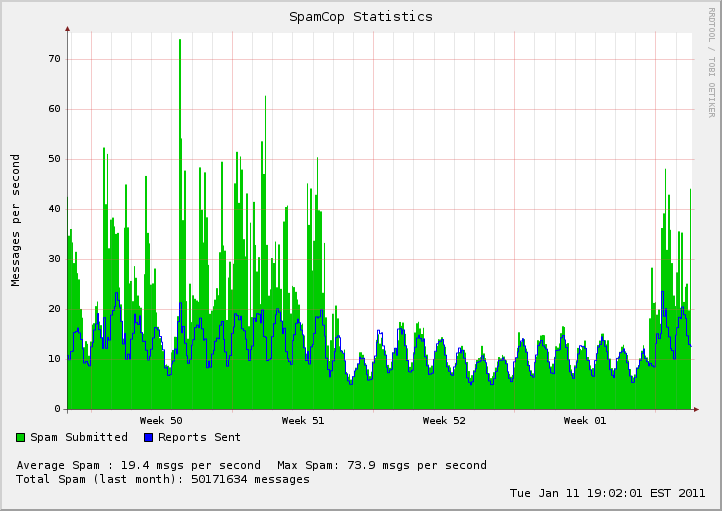722x511 pixels.
Task: Click the blue Reports Sent legend swatch
Action: coord(149,438)
